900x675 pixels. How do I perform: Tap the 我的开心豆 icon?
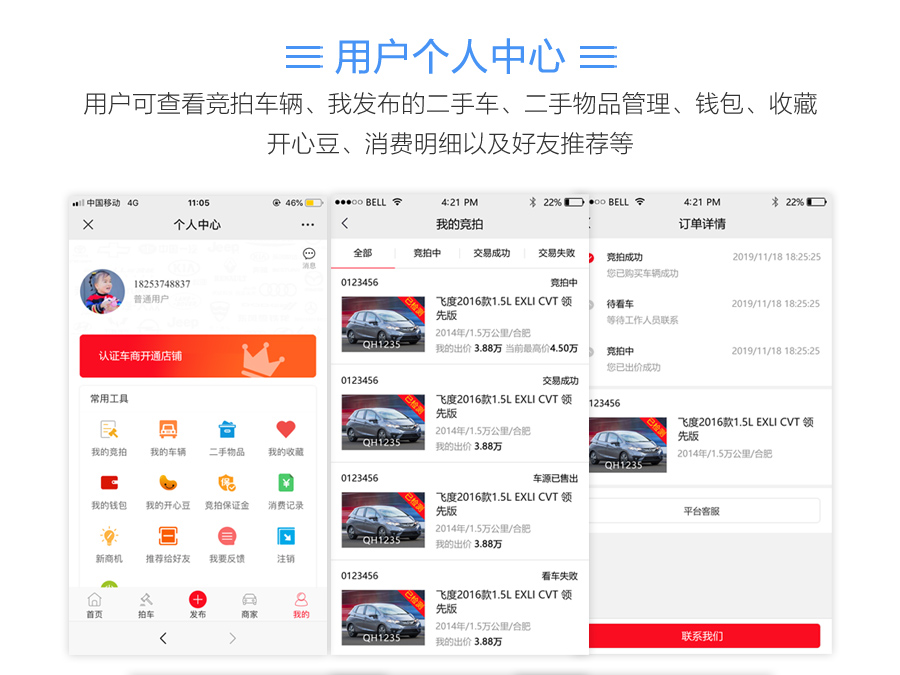pyautogui.click(x=168, y=483)
